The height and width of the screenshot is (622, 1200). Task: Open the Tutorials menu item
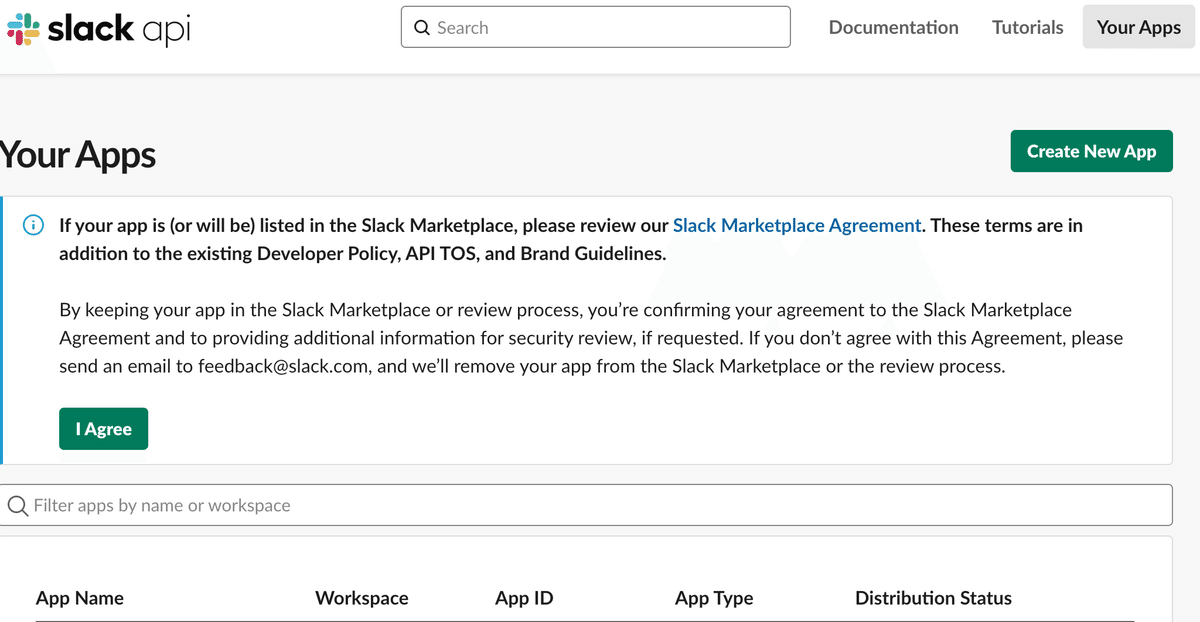tap(1027, 27)
